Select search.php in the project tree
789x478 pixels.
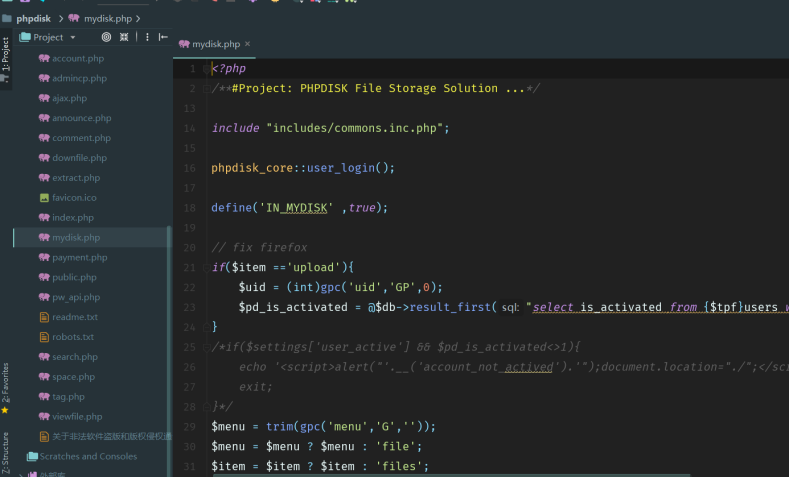click(75, 357)
